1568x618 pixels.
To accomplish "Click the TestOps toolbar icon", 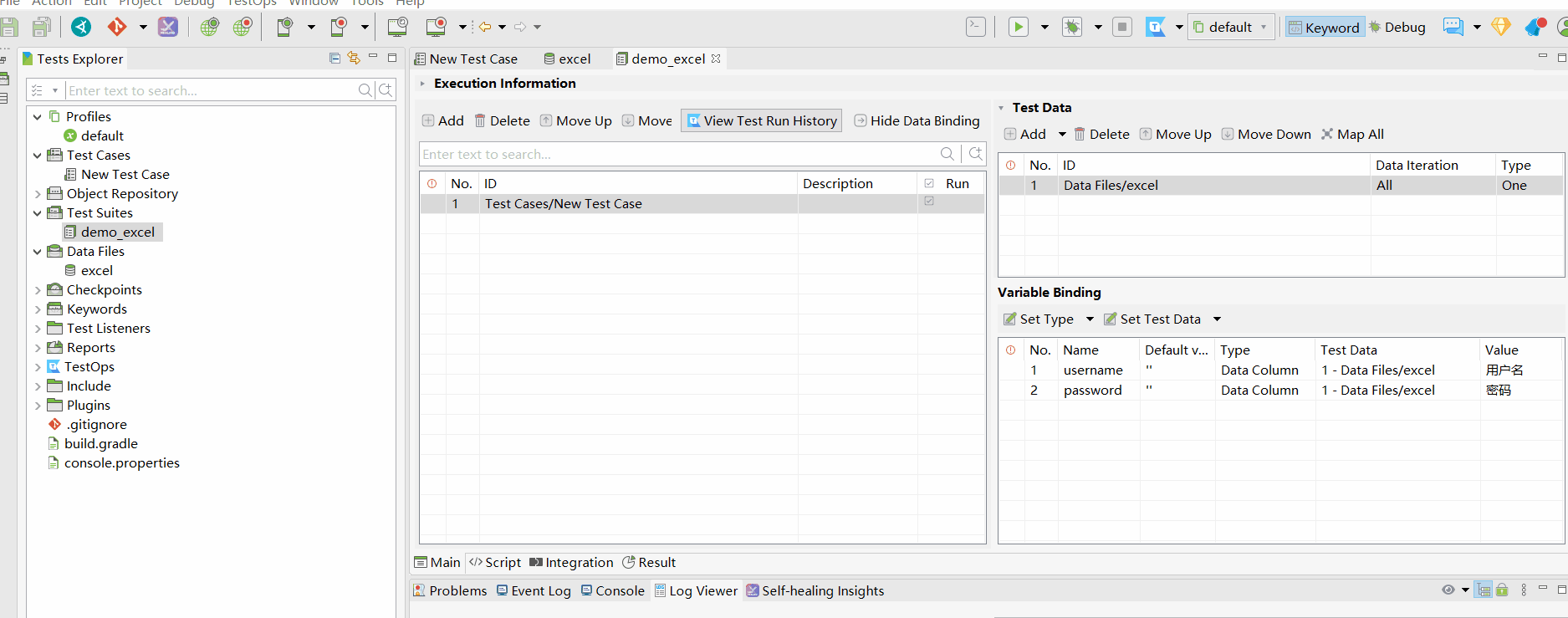I will [1156, 27].
